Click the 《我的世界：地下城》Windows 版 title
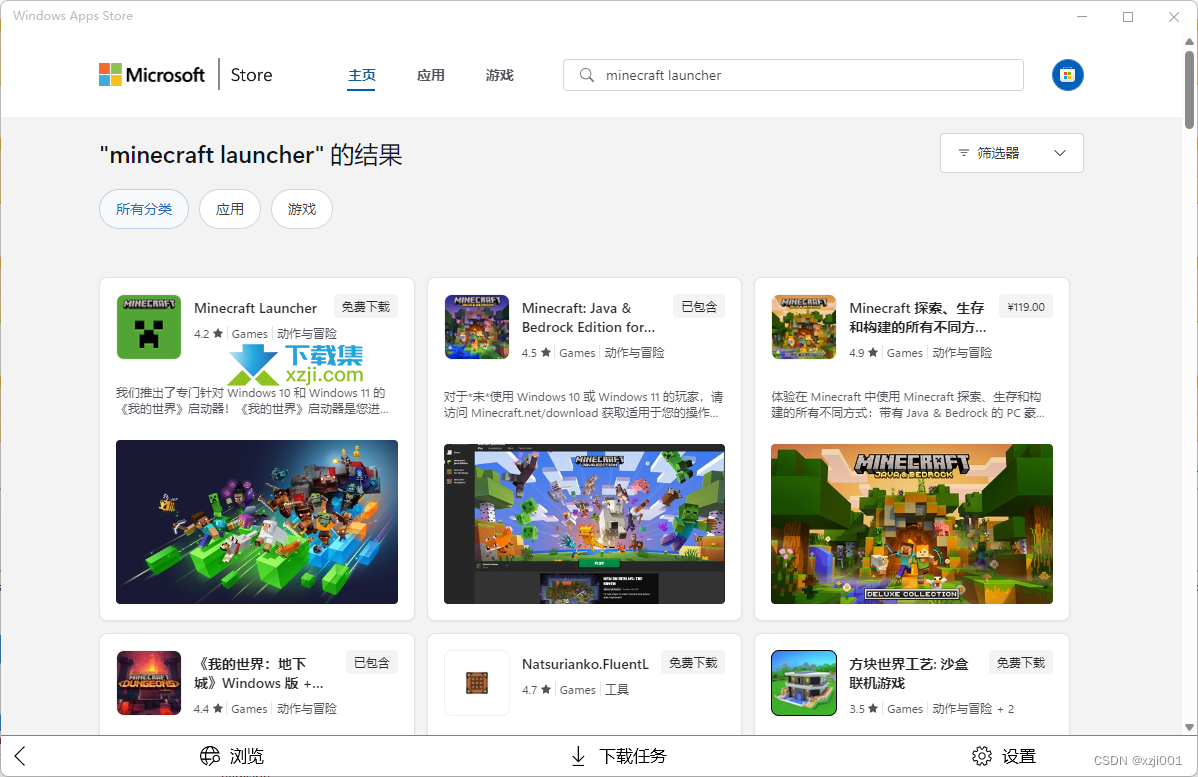 point(259,674)
